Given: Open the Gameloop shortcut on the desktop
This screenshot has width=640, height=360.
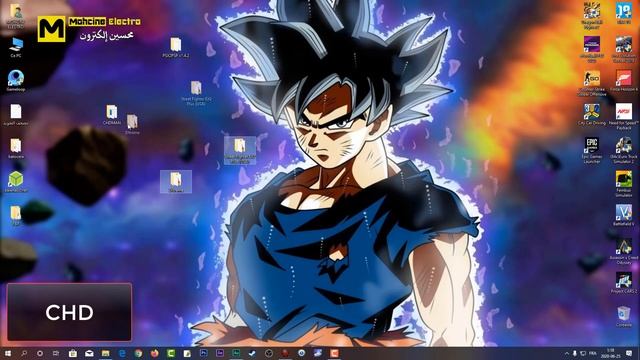Looking at the screenshot, I should [x=16, y=80].
